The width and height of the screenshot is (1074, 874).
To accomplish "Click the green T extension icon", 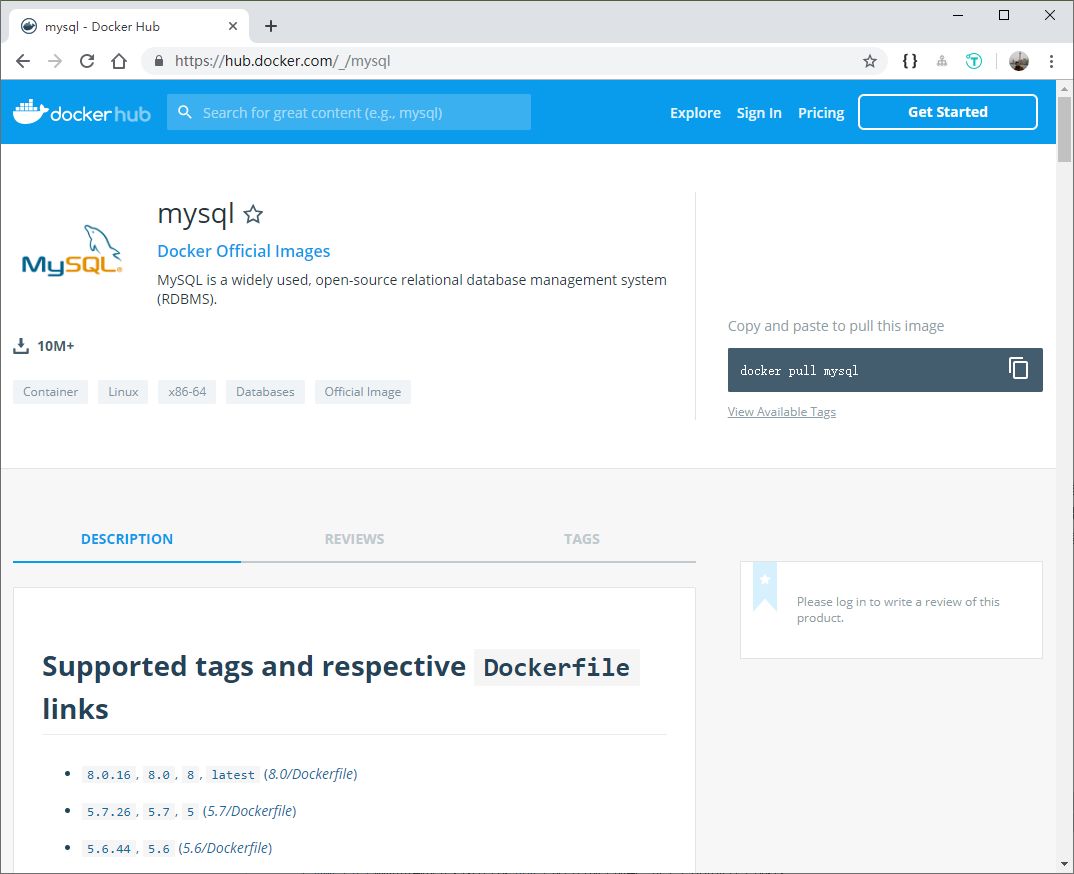I will pyautogui.click(x=973, y=61).
